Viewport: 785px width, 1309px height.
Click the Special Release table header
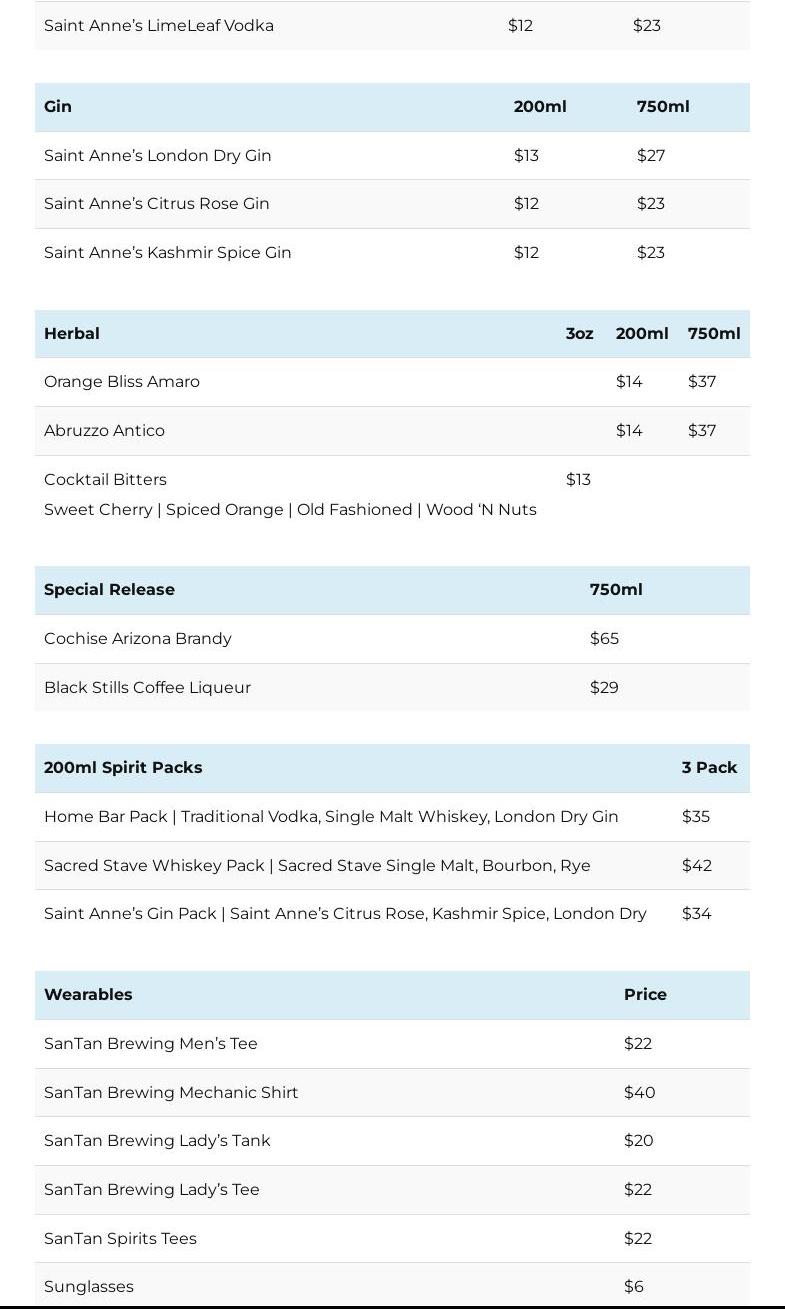coord(109,590)
